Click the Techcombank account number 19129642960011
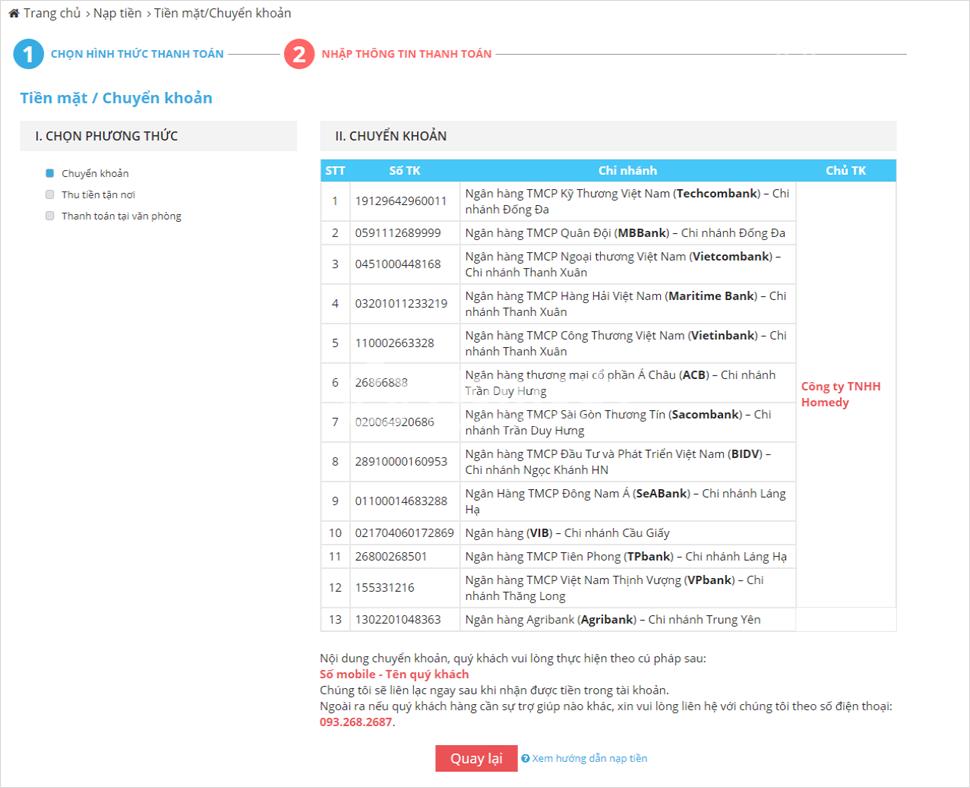This screenshot has width=970, height=788. click(x=401, y=201)
